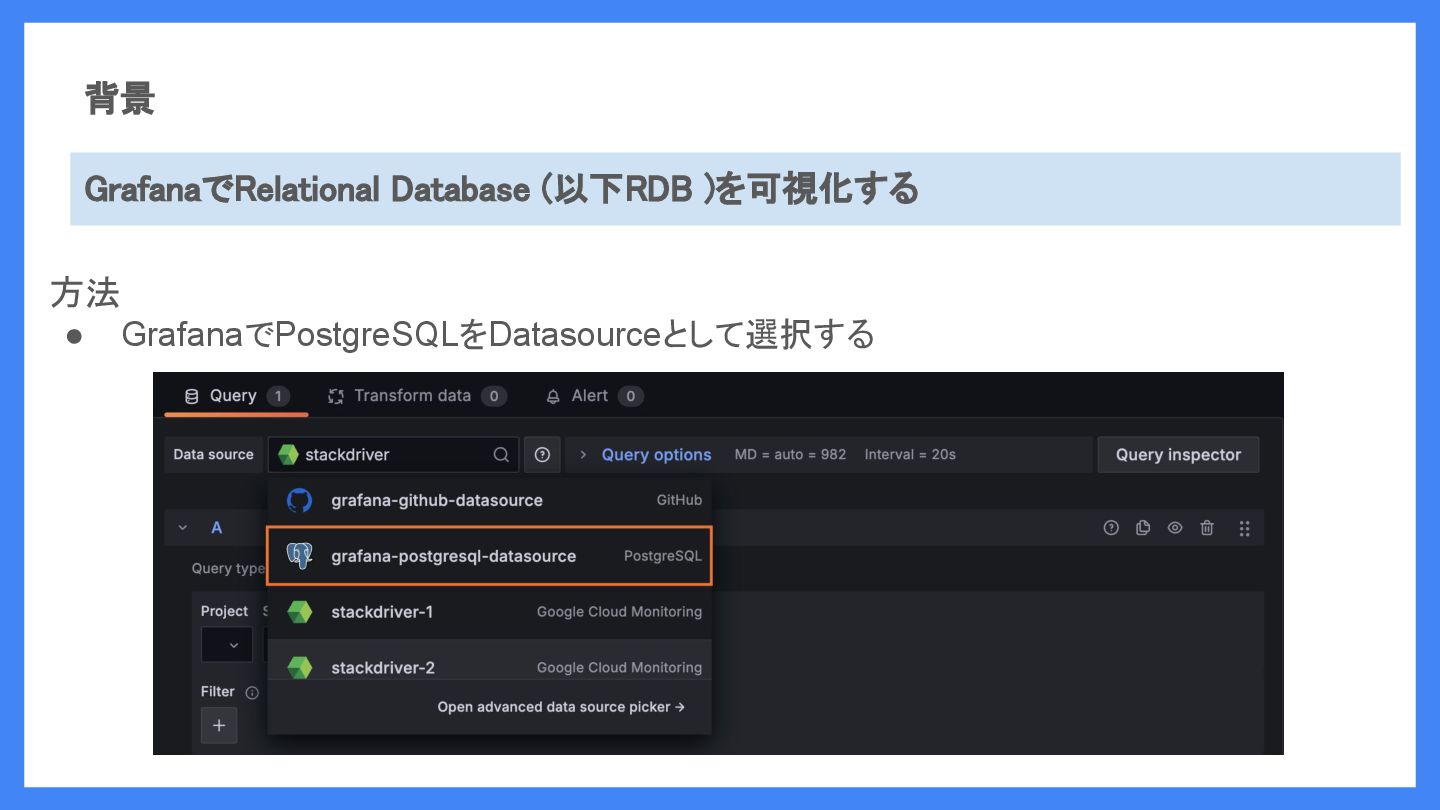Select grafana-github-datasource from the list
1440x810 pixels.
[x=490, y=500]
